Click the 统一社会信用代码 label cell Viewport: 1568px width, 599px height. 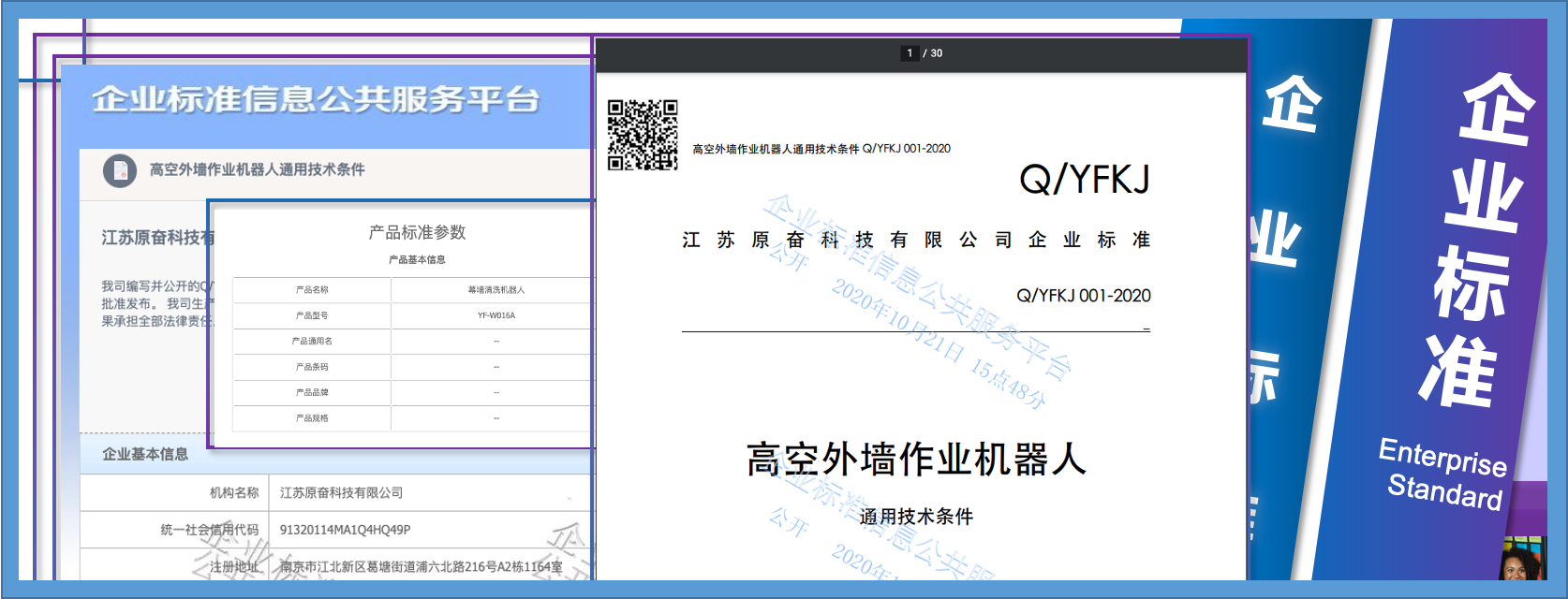(x=175, y=530)
